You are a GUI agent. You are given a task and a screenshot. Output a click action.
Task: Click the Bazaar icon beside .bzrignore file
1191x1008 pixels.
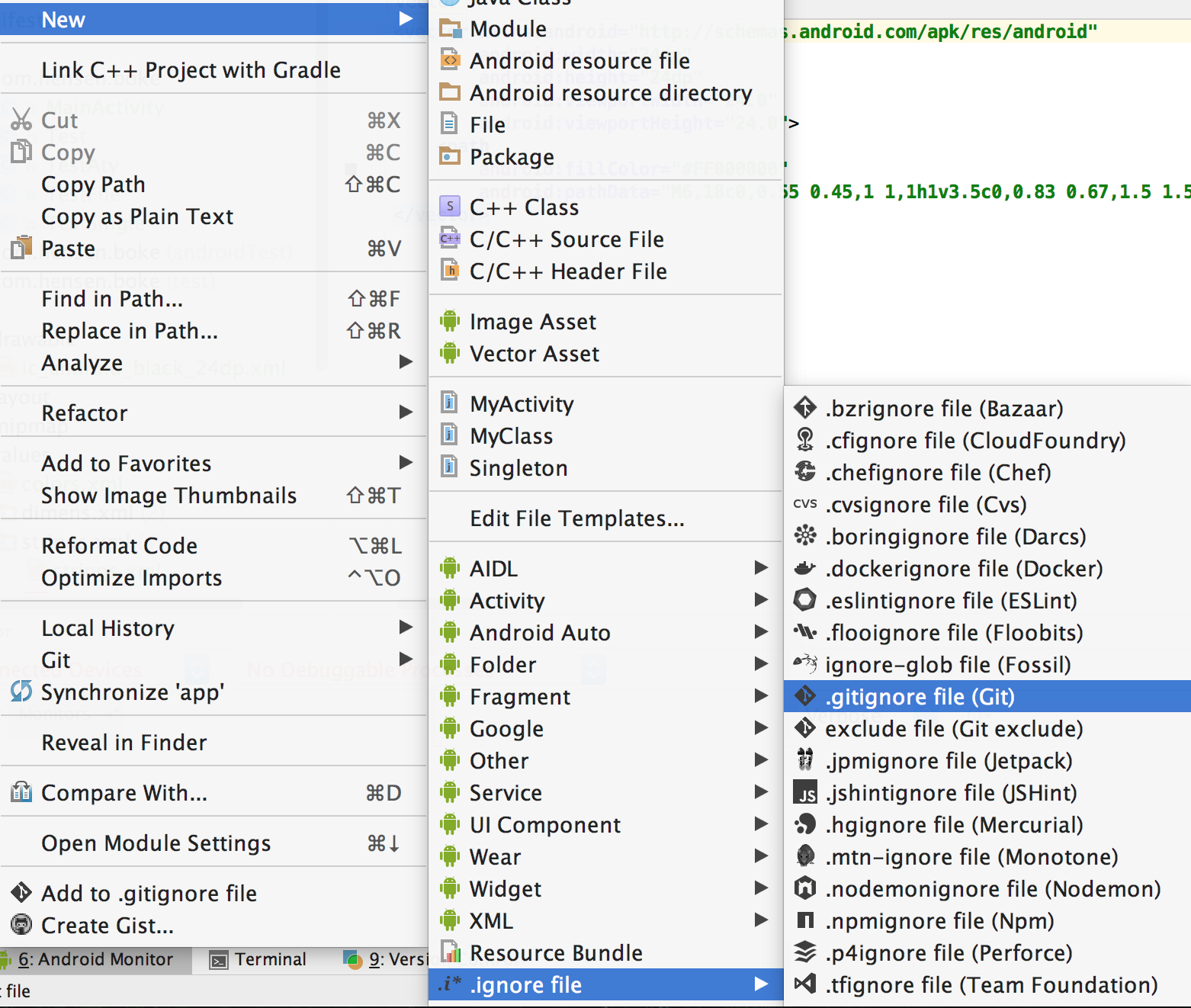point(804,408)
